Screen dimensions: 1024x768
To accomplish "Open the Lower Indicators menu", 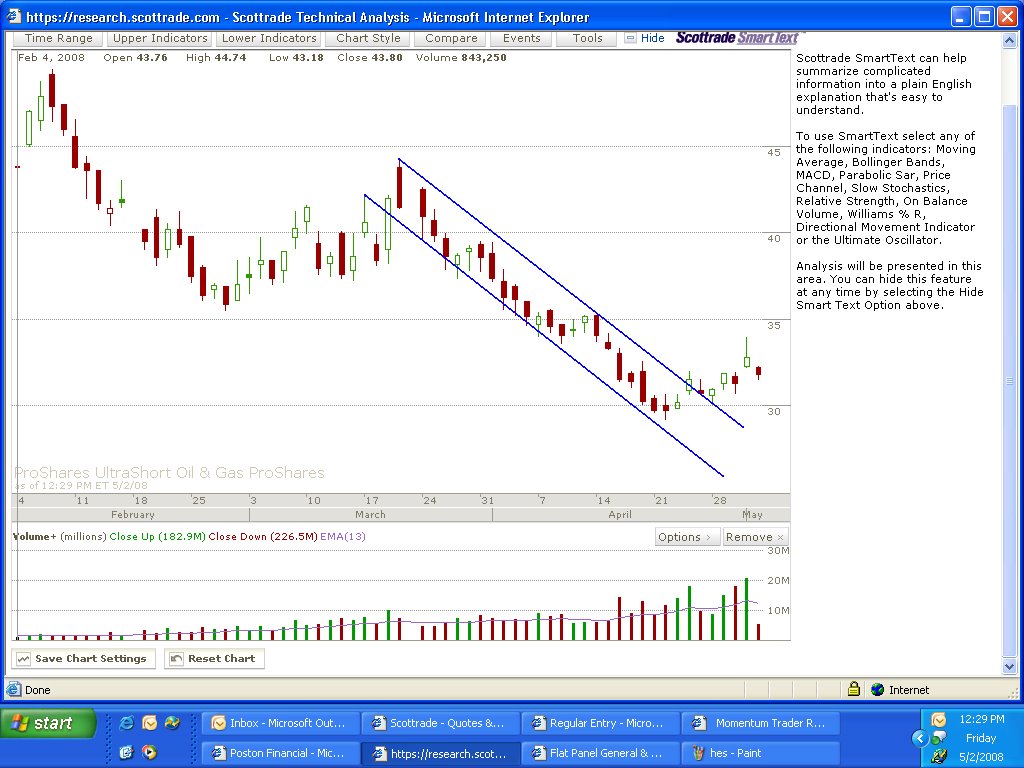I will tap(269, 38).
